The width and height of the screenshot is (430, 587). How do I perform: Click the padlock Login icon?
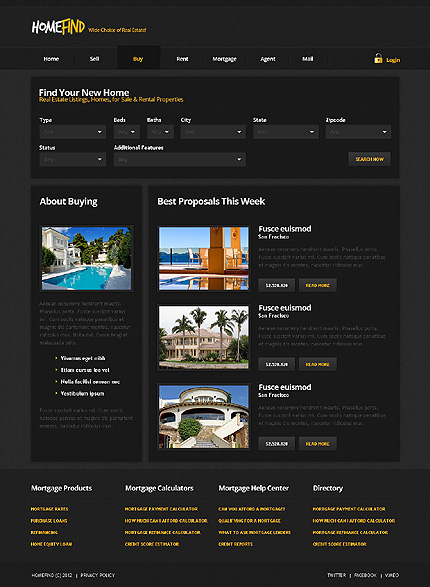[378, 58]
